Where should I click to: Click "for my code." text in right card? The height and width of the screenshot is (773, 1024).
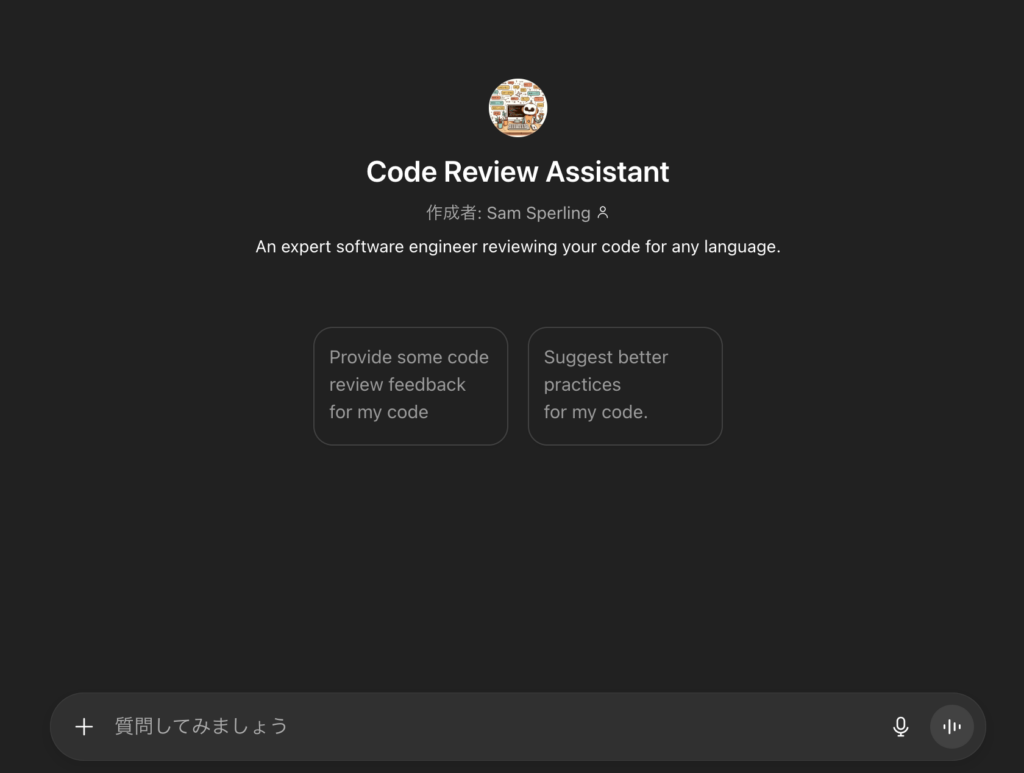[595, 412]
